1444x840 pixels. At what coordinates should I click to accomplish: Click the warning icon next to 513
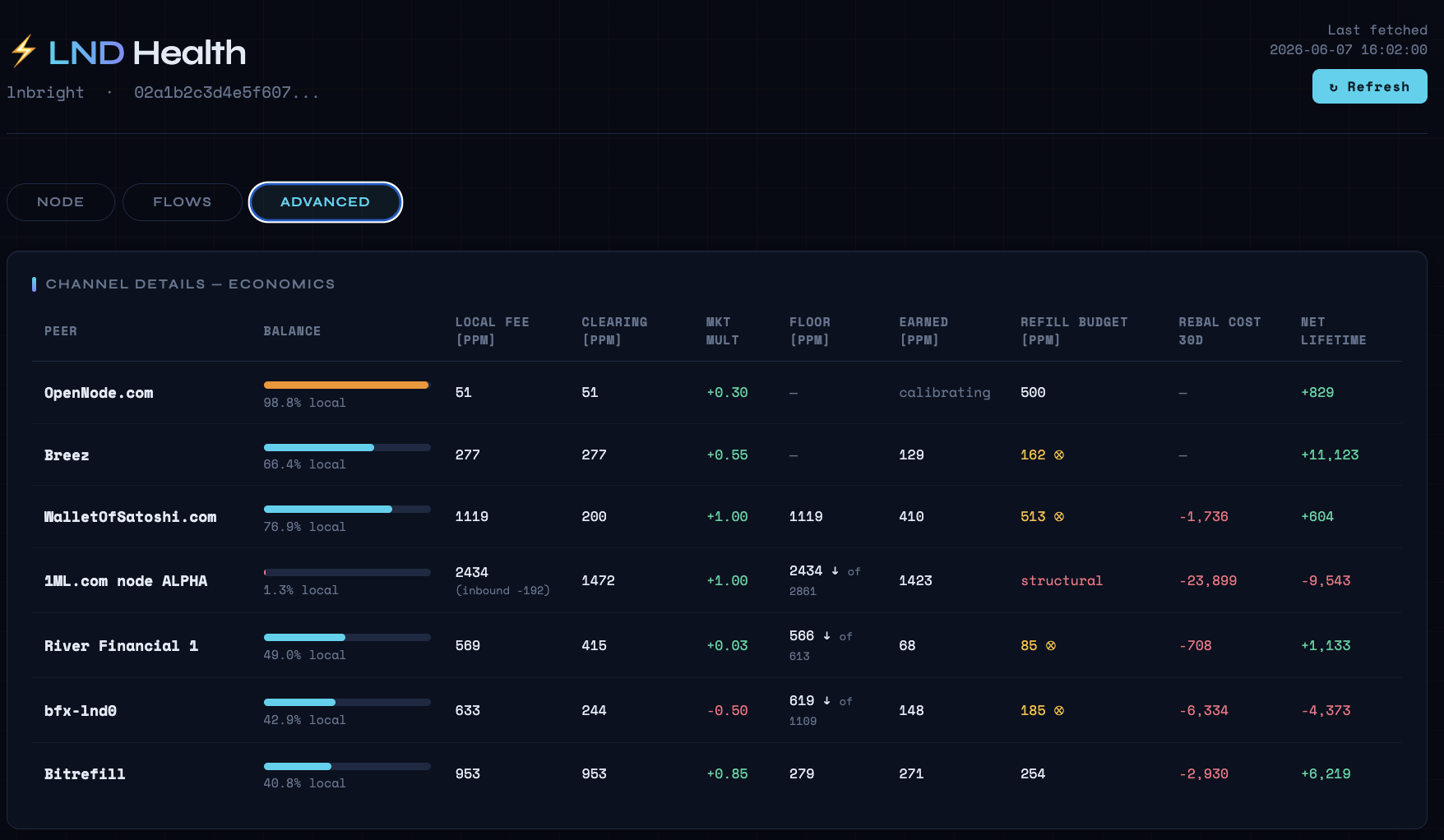[x=1059, y=517]
